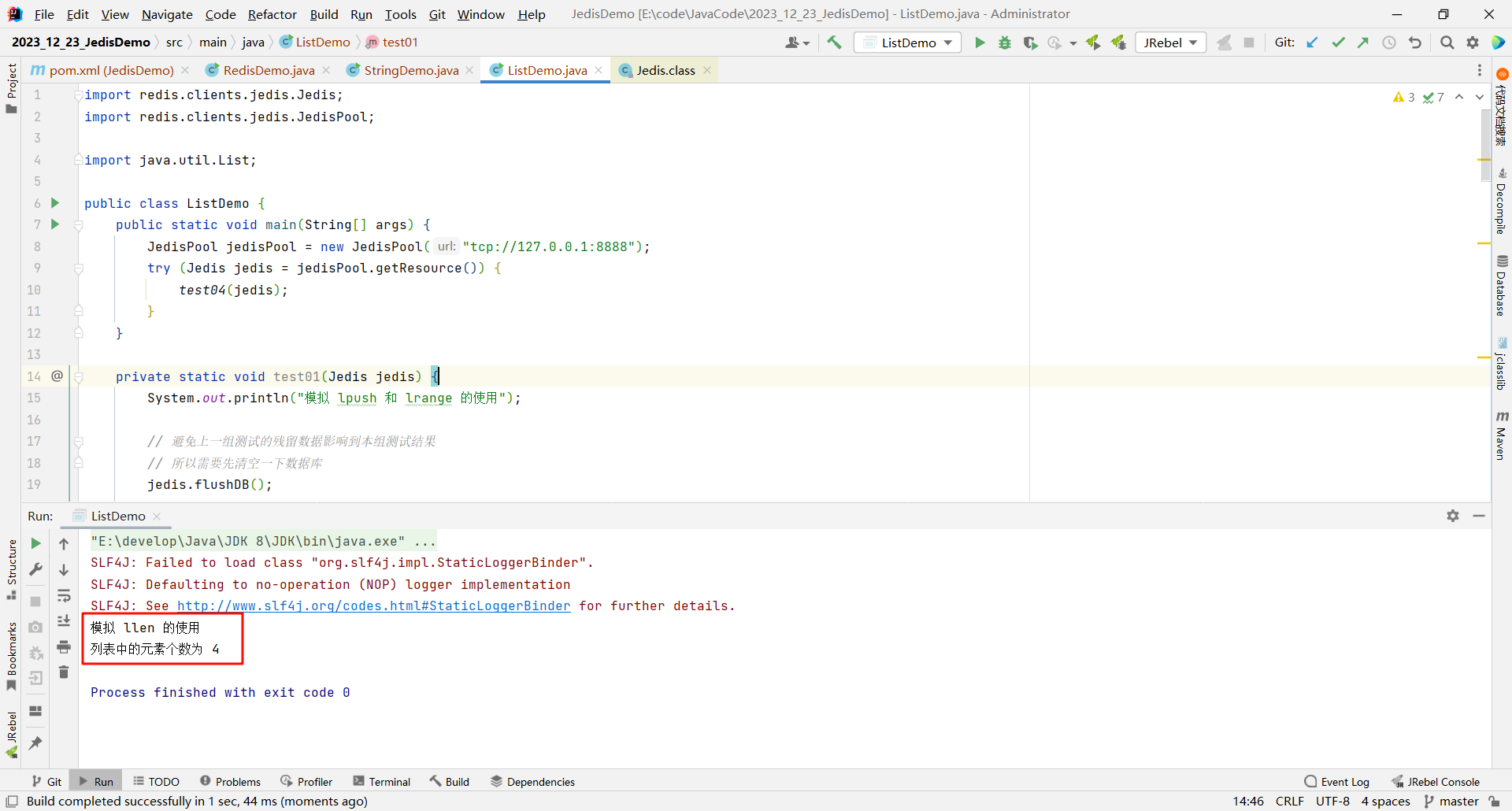
Task: Toggle soft-wrap in console
Action: [x=64, y=595]
